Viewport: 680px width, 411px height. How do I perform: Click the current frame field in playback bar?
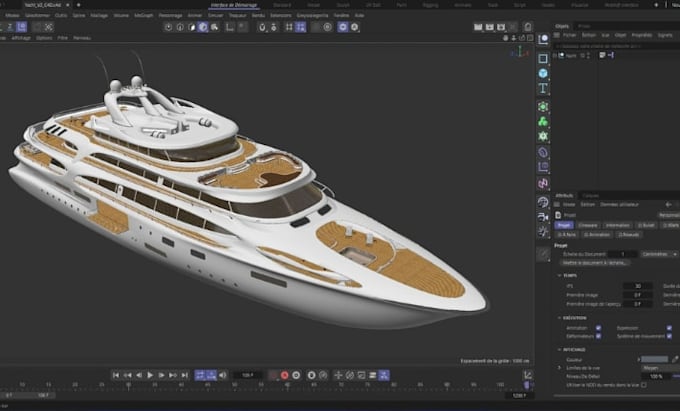click(248, 375)
